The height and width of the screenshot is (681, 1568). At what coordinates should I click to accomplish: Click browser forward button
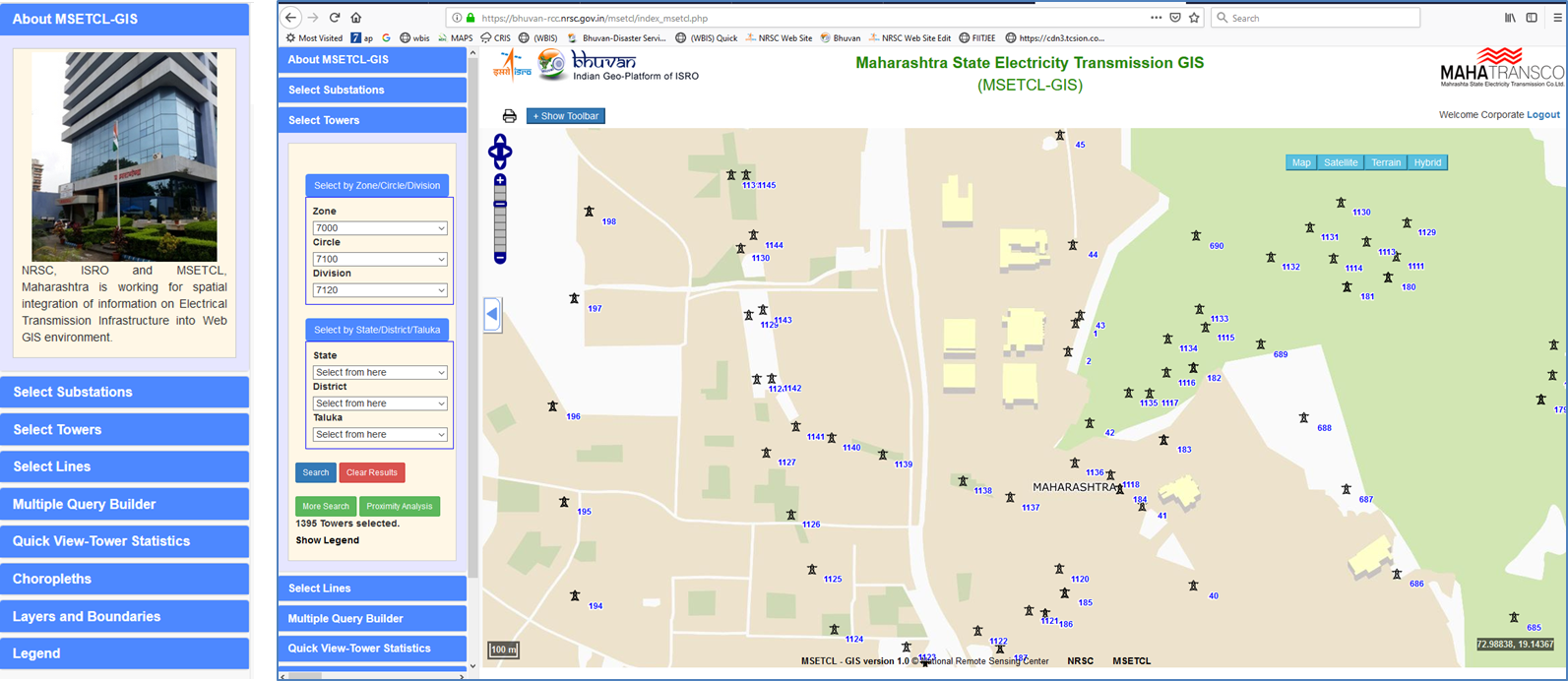[x=312, y=18]
